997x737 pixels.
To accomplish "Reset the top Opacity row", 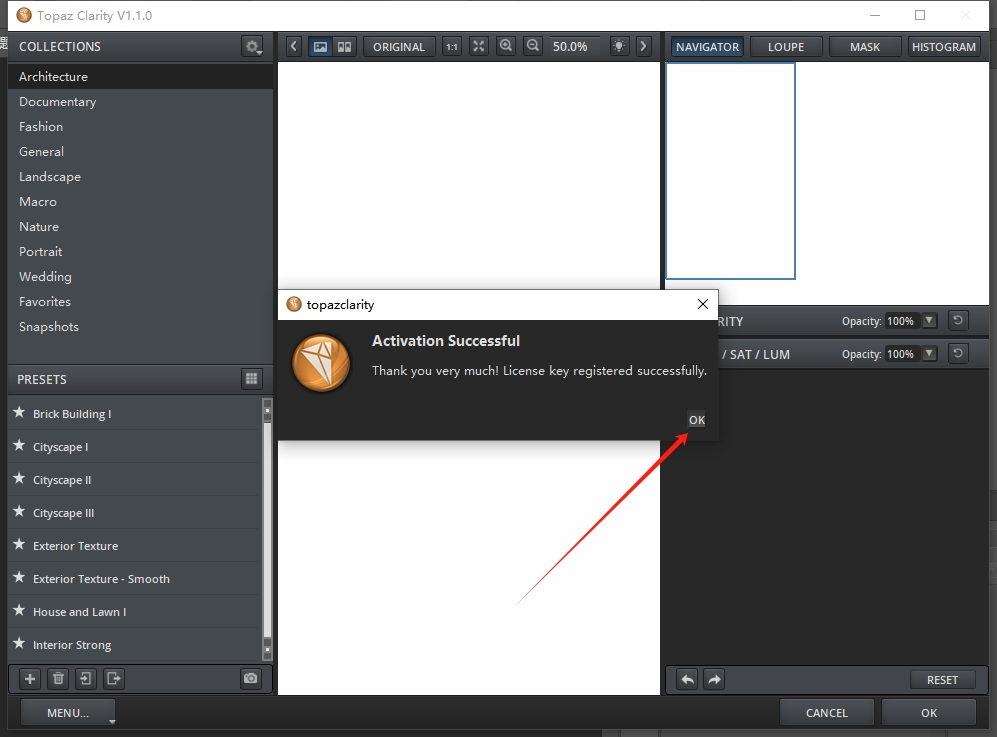I will pos(958,320).
